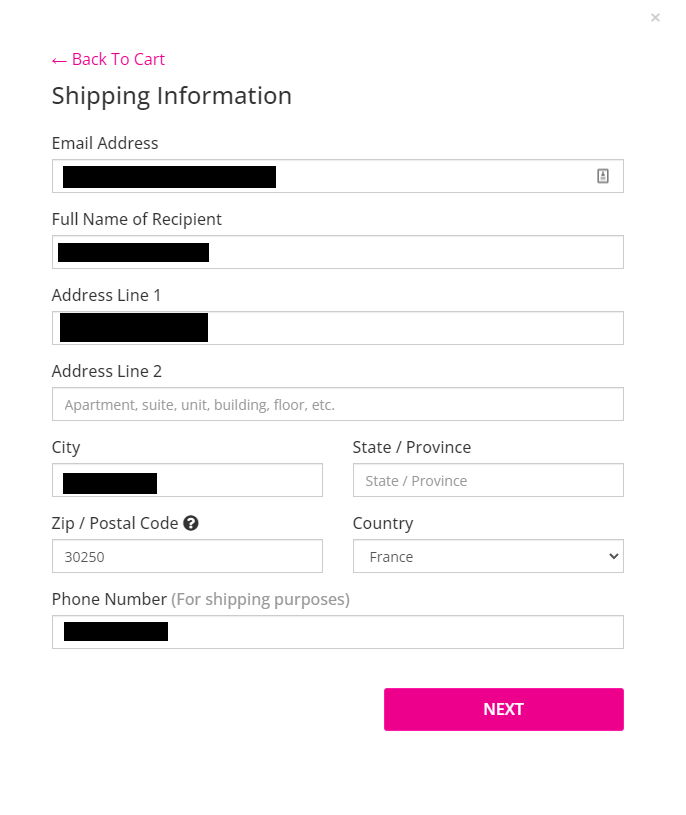Image resolution: width=686 pixels, height=815 pixels.
Task: Click the Full Name of Recipient label
Action: coord(137,219)
